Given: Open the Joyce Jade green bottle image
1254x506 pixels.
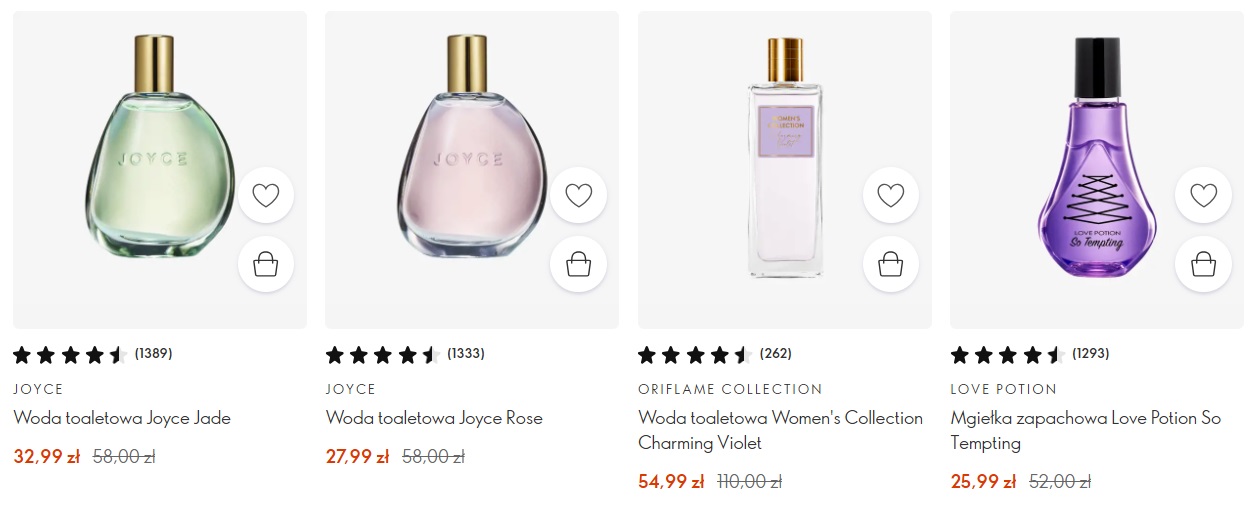Looking at the screenshot, I should click(150, 160).
